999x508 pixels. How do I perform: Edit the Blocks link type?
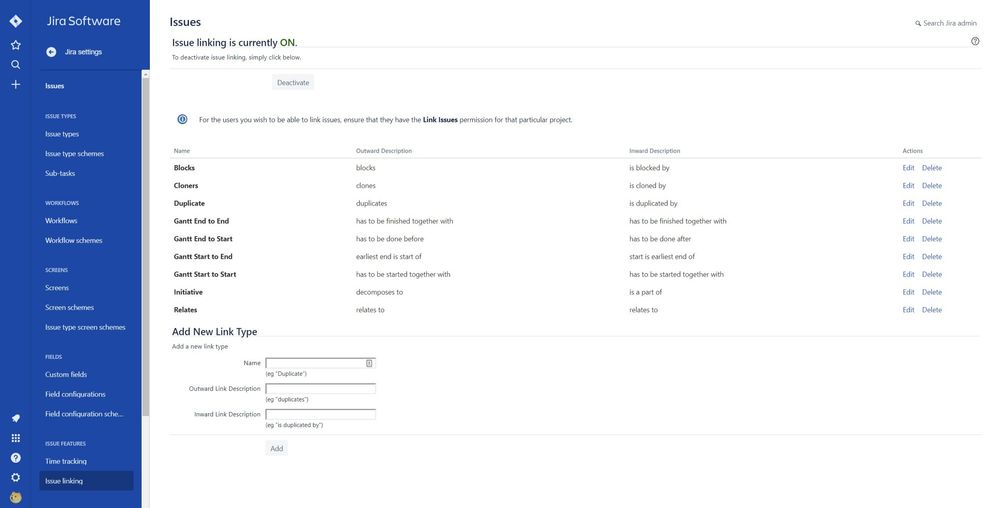click(909, 168)
